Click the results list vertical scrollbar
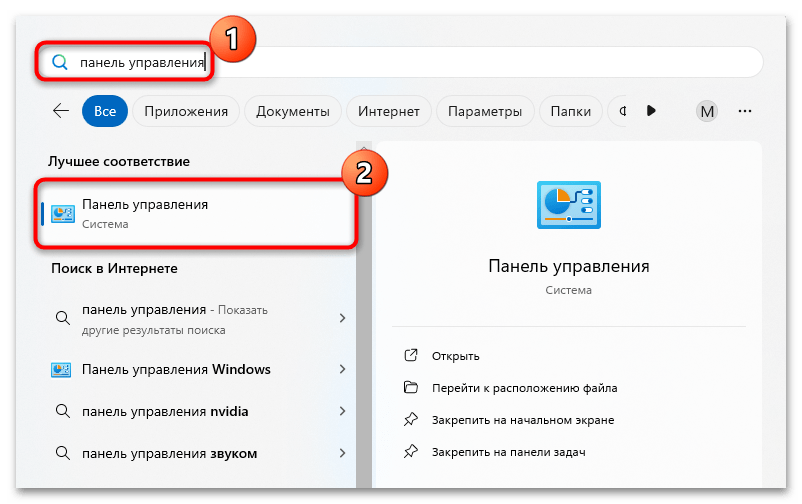The height and width of the screenshot is (504, 802). (364, 315)
